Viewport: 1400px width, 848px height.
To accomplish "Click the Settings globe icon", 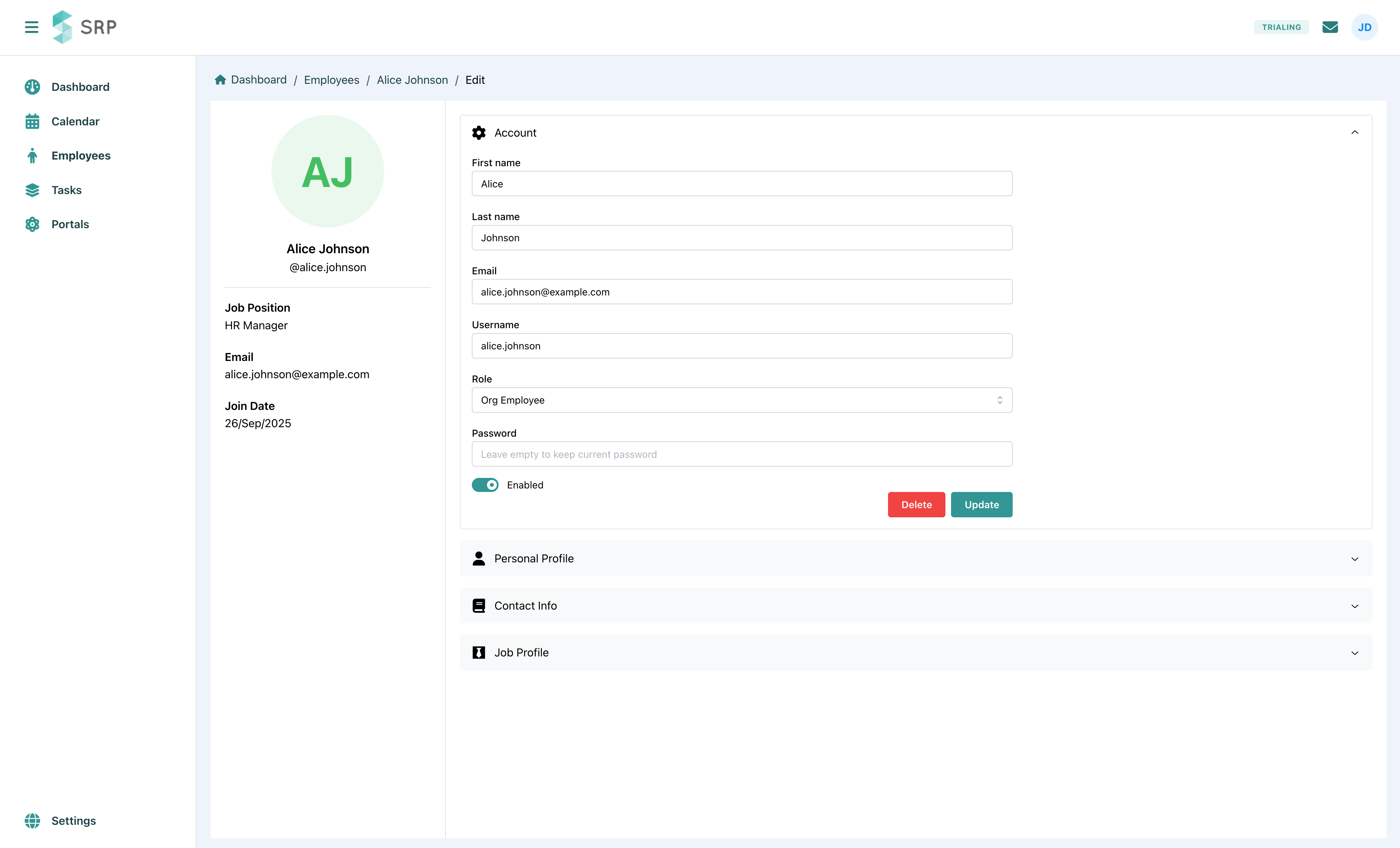I will pos(32,821).
